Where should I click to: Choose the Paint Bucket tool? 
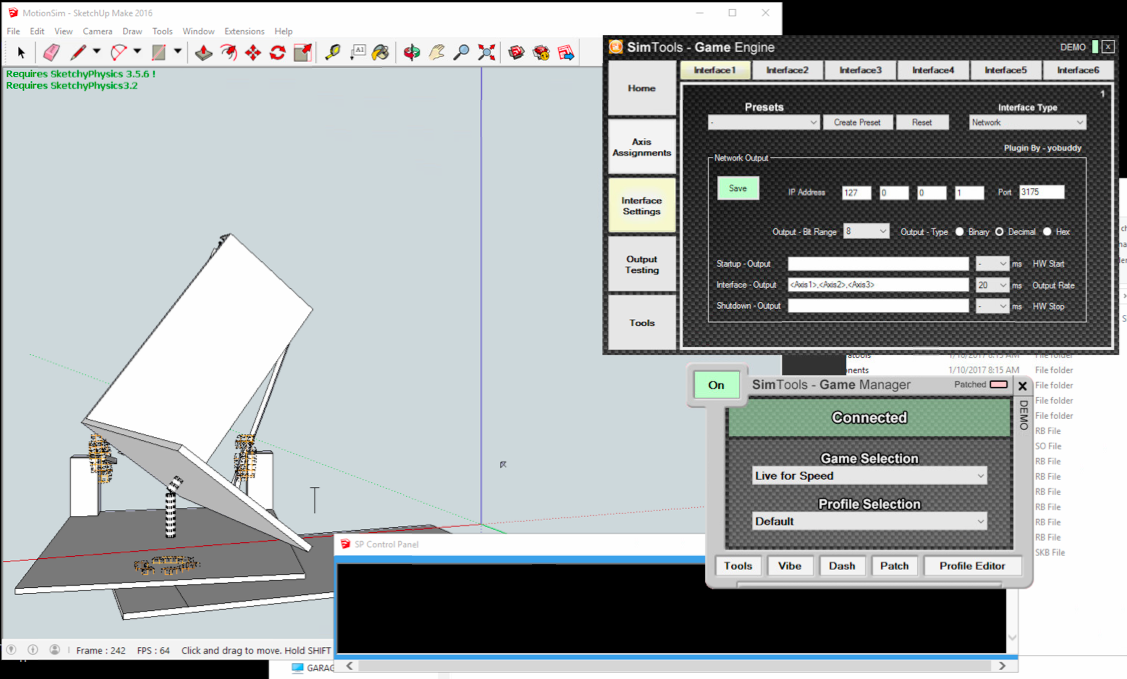[381, 52]
